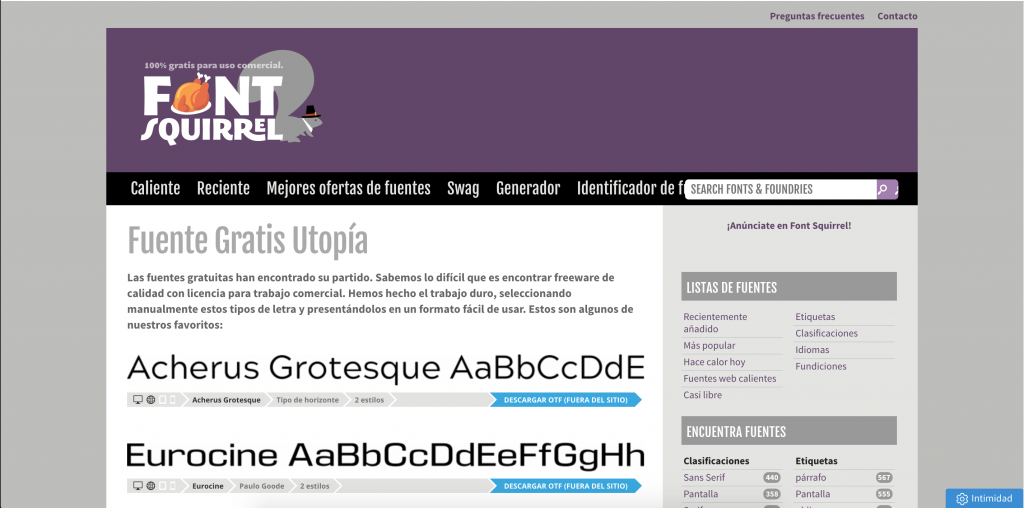The height and width of the screenshot is (508, 1024).
Task: Open Etiquetas in Listas de Fuentes
Action: point(815,317)
